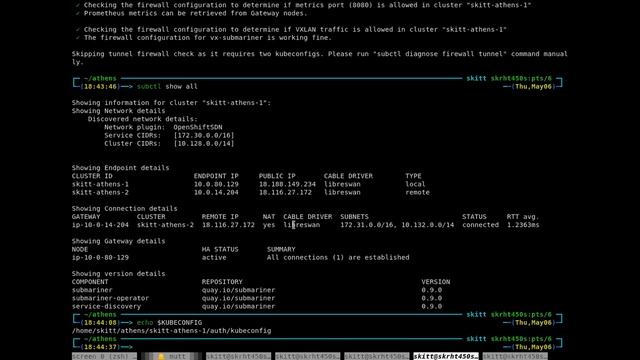Click endpoint IP 10.0.80.129
This screenshot has height=360, width=640.
tap(216, 184)
